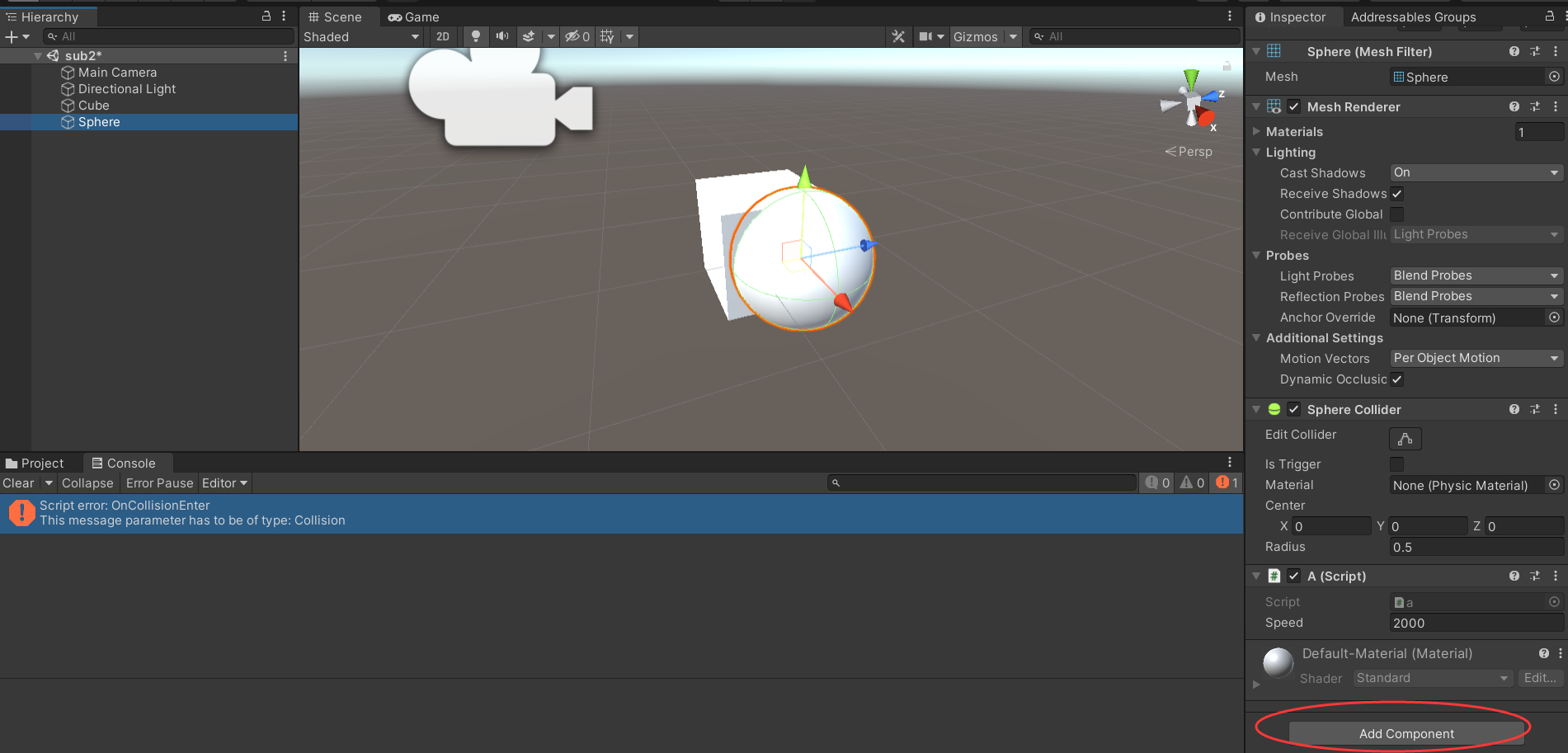Image resolution: width=1568 pixels, height=753 pixels.
Task: Click the scene effects icon
Action: (528, 36)
